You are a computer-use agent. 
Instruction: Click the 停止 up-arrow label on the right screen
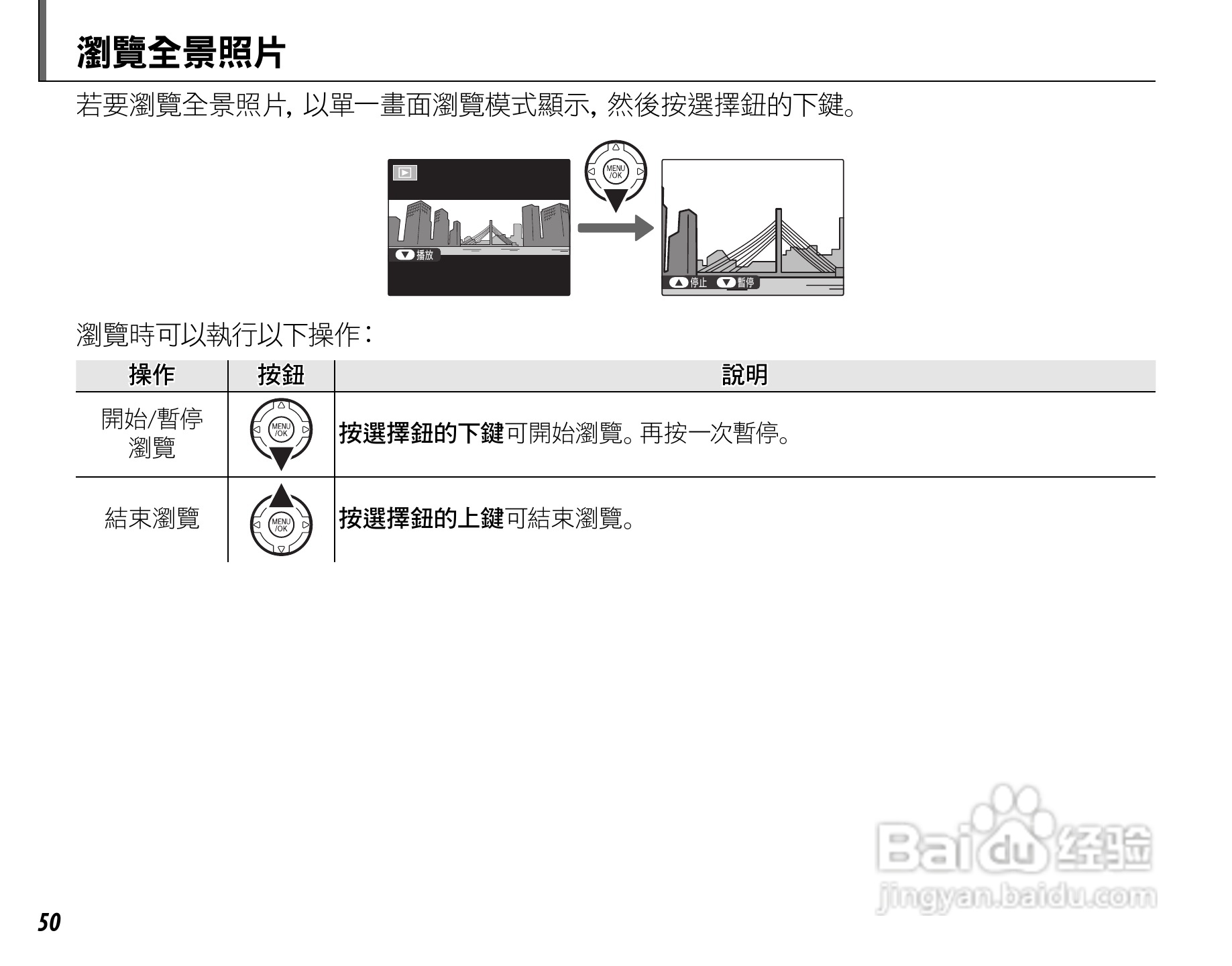click(x=688, y=282)
